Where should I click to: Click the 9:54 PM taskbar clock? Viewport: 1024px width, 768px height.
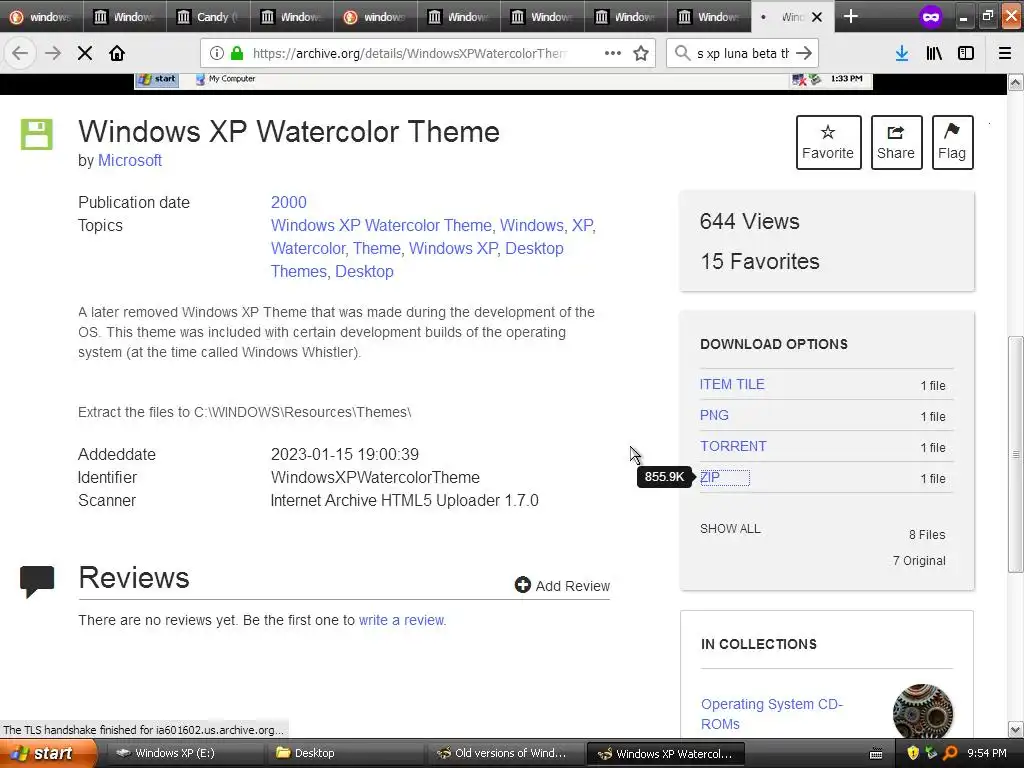point(986,753)
